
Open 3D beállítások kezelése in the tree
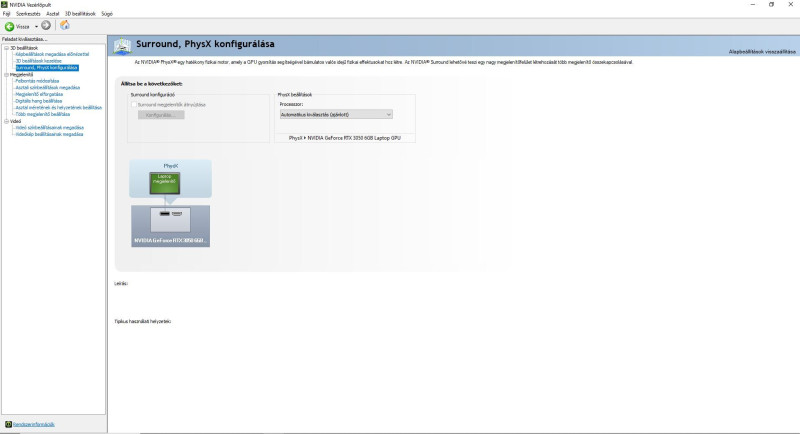[38, 61]
